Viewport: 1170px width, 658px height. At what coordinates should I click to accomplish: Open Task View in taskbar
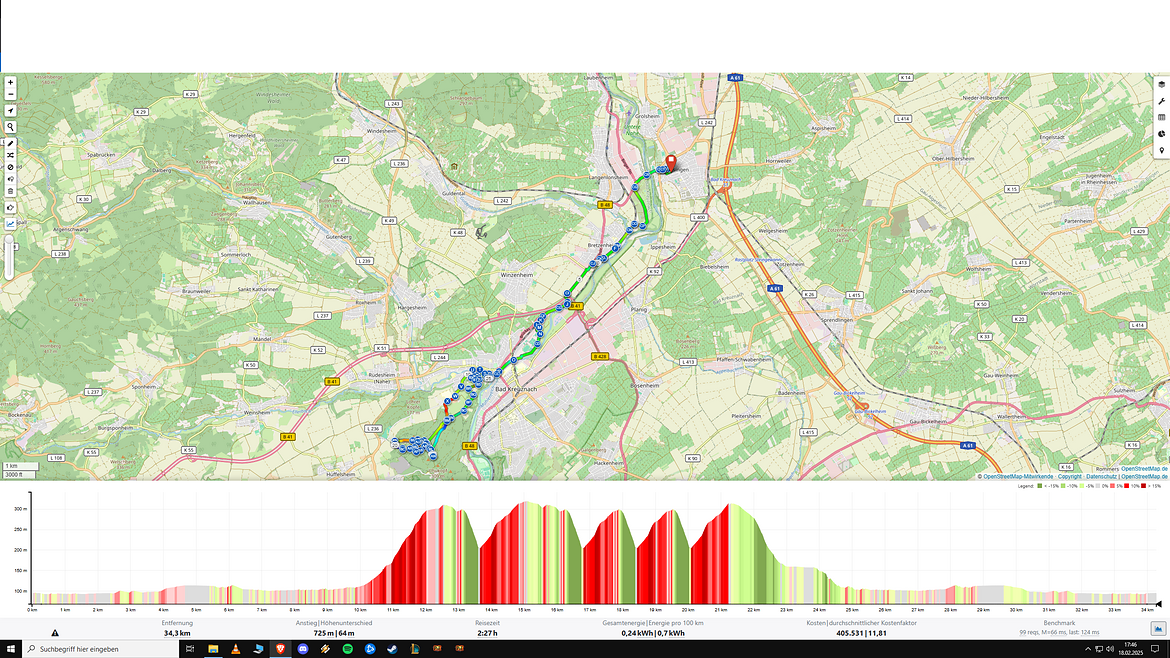tap(190, 649)
